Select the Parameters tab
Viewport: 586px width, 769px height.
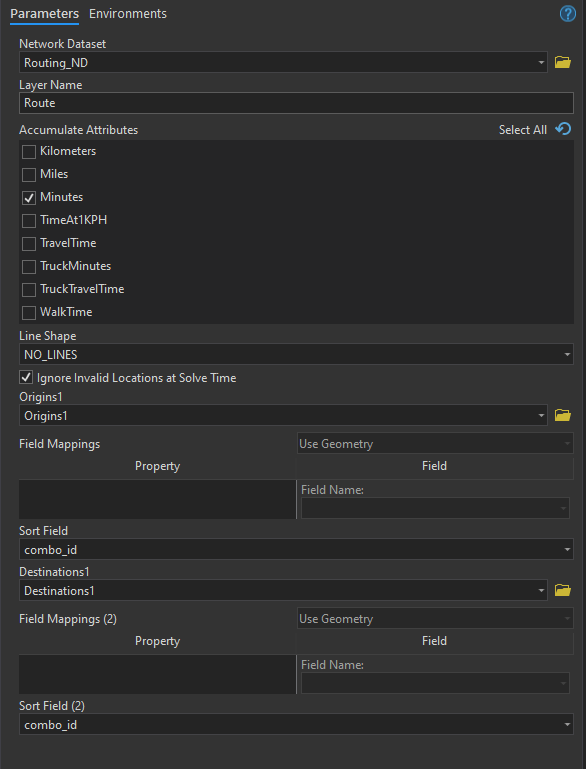(x=44, y=14)
